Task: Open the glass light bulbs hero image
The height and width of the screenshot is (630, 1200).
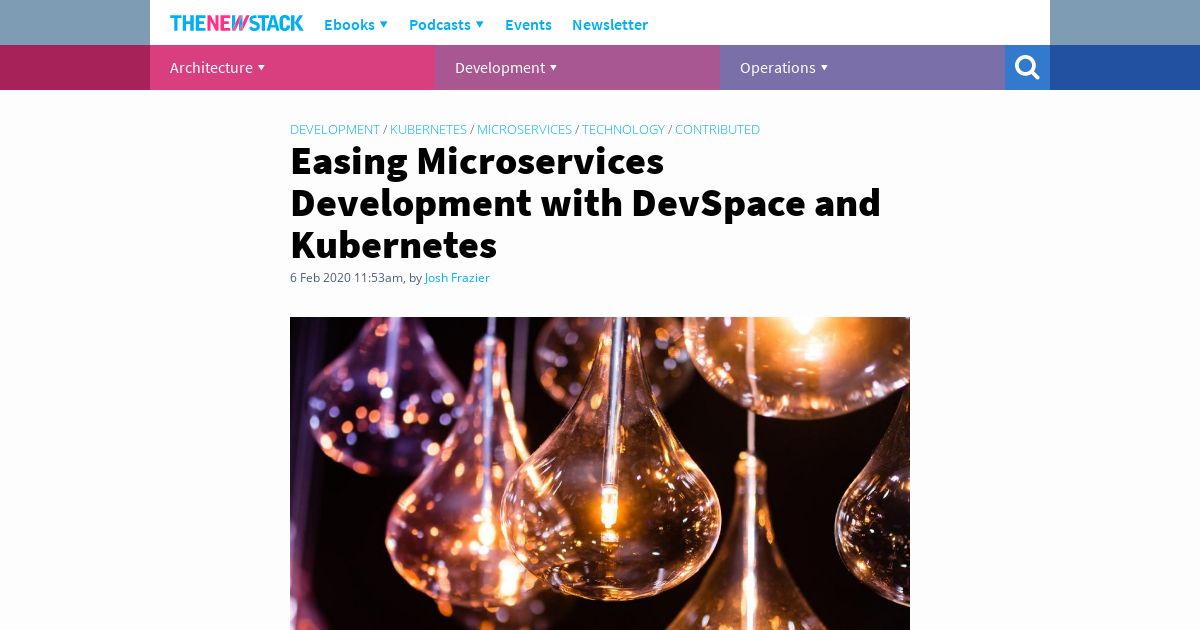Action: click(x=600, y=473)
